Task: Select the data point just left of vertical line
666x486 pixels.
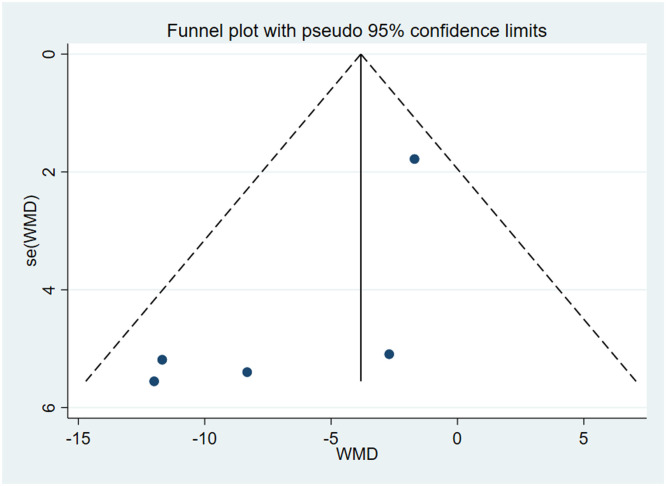Action: tap(389, 354)
